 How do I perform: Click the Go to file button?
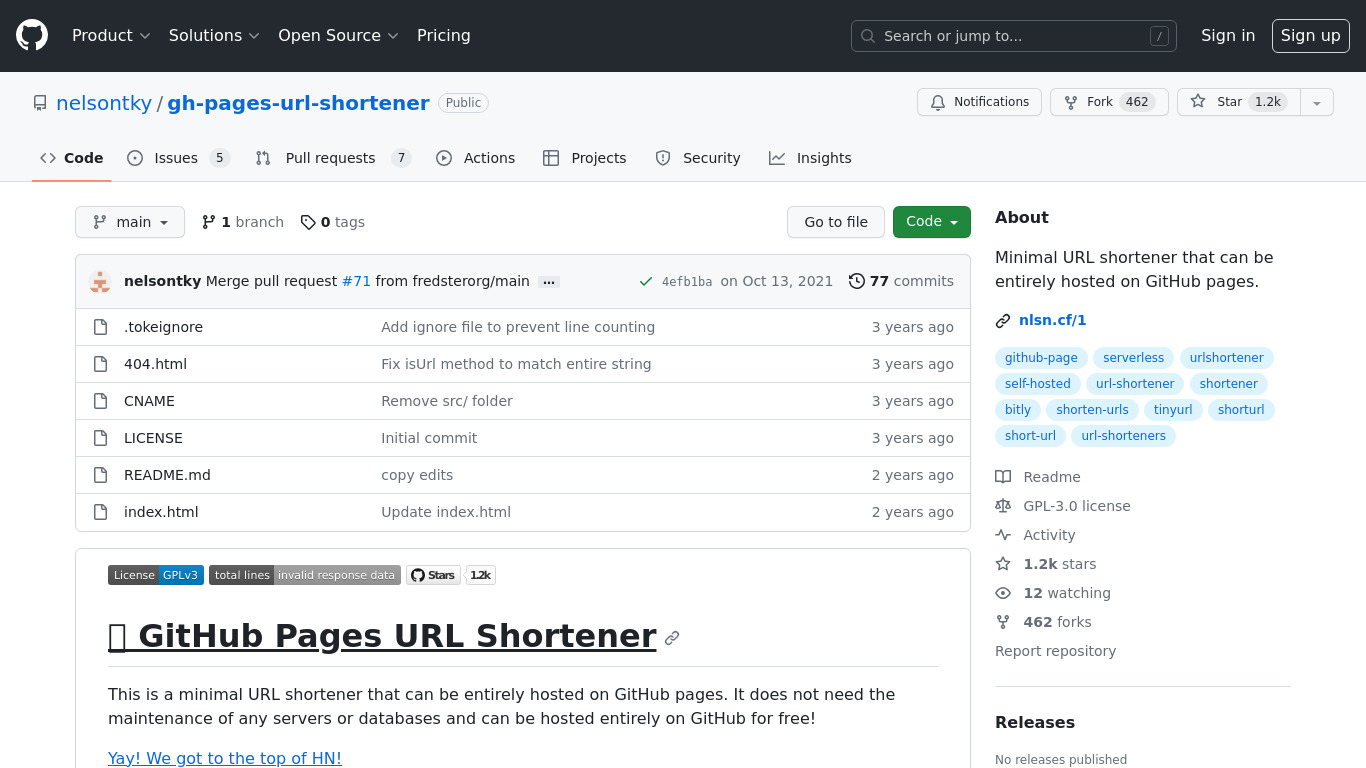[x=836, y=222]
